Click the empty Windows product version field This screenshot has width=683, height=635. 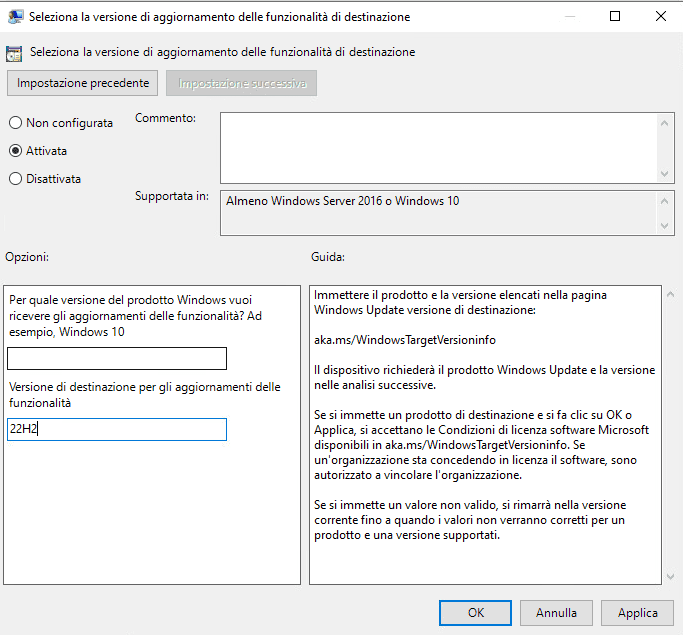pyautogui.click(x=117, y=359)
